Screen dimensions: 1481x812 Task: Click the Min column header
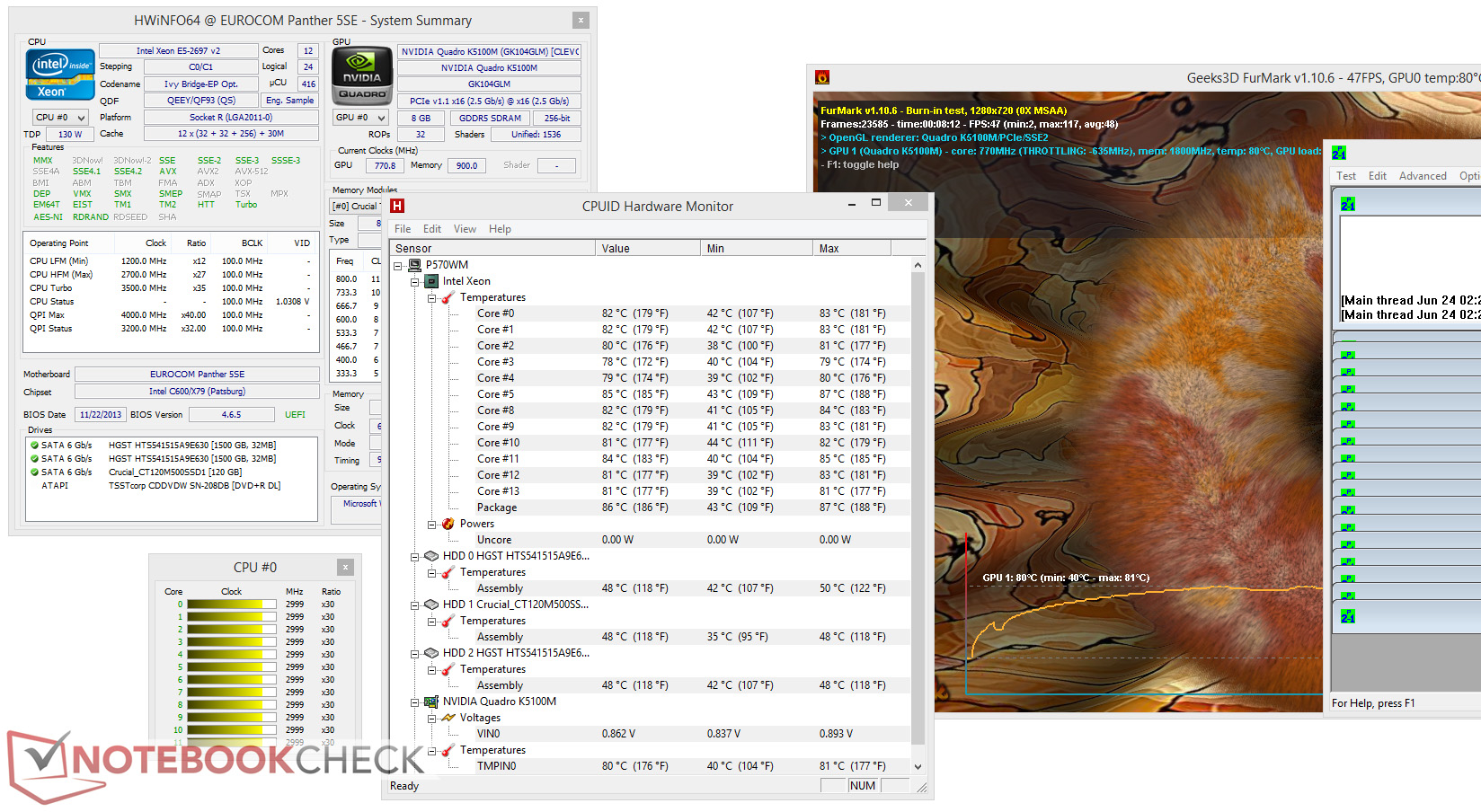click(x=757, y=249)
